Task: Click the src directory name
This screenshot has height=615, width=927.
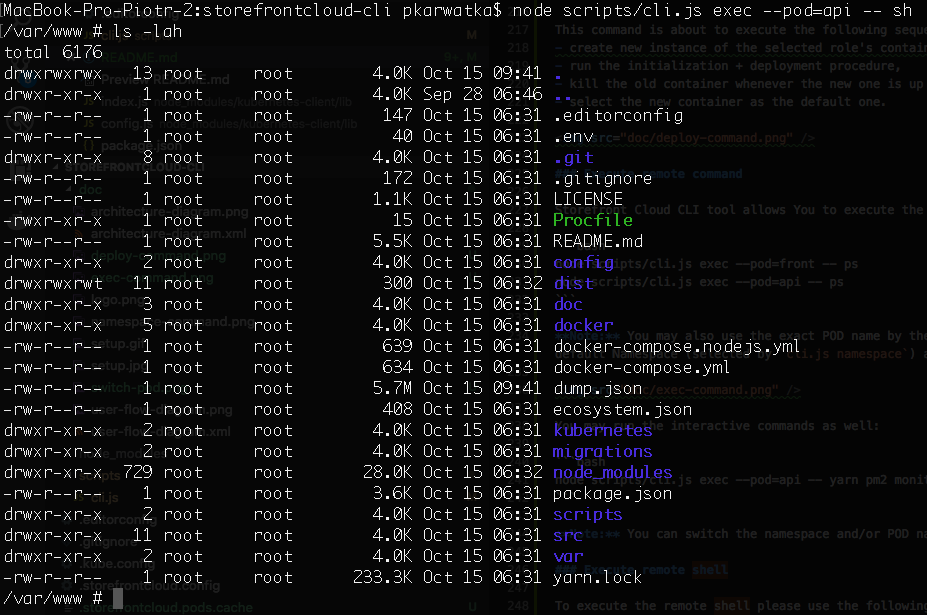Action: click(568, 535)
